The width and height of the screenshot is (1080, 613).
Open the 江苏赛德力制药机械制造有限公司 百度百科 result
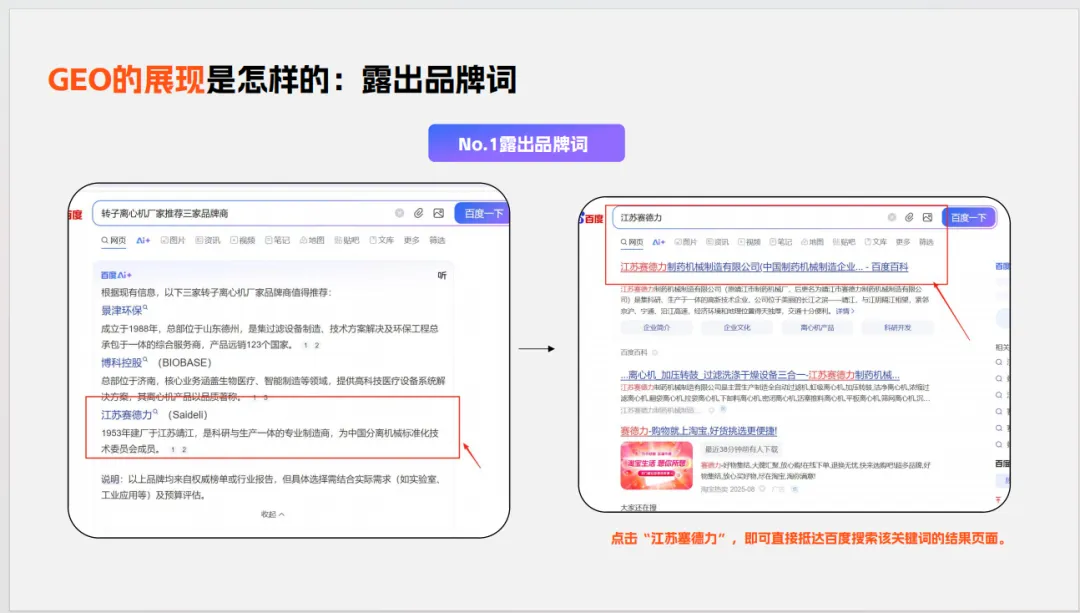tap(764, 267)
